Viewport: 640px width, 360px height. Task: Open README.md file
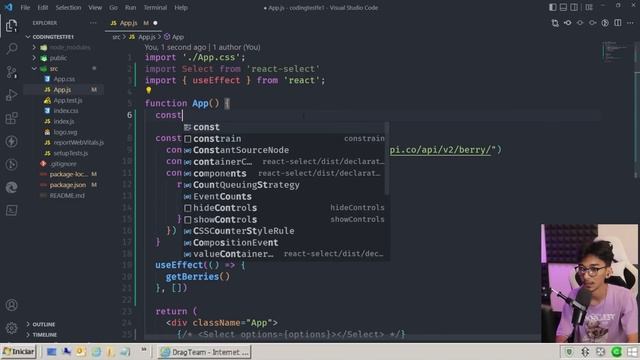(x=63, y=196)
